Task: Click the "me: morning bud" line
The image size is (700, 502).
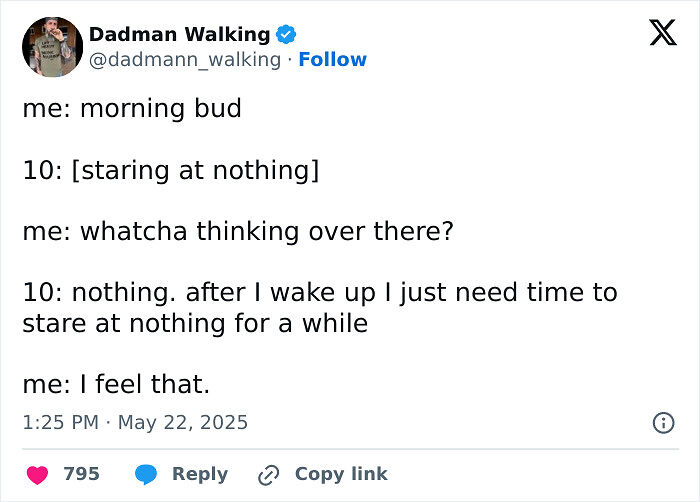Action: 132,108
